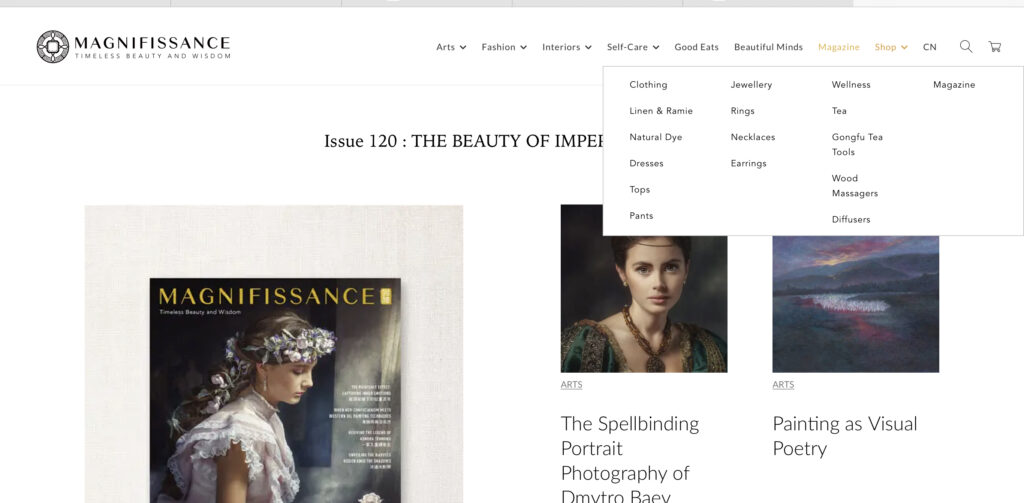Click ARTS tag under the portrait photo
The width and height of the screenshot is (1024, 503).
571,385
